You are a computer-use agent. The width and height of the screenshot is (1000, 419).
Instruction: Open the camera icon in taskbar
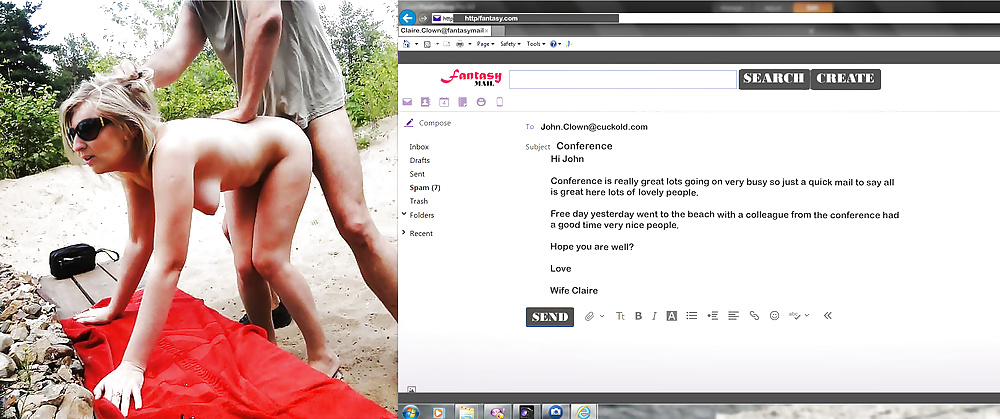(555, 412)
